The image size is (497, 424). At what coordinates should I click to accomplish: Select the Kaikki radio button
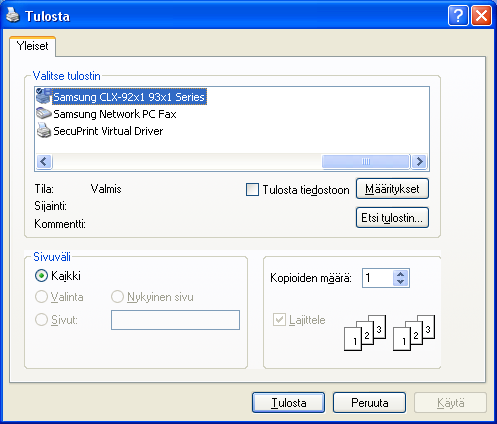tap(41, 276)
